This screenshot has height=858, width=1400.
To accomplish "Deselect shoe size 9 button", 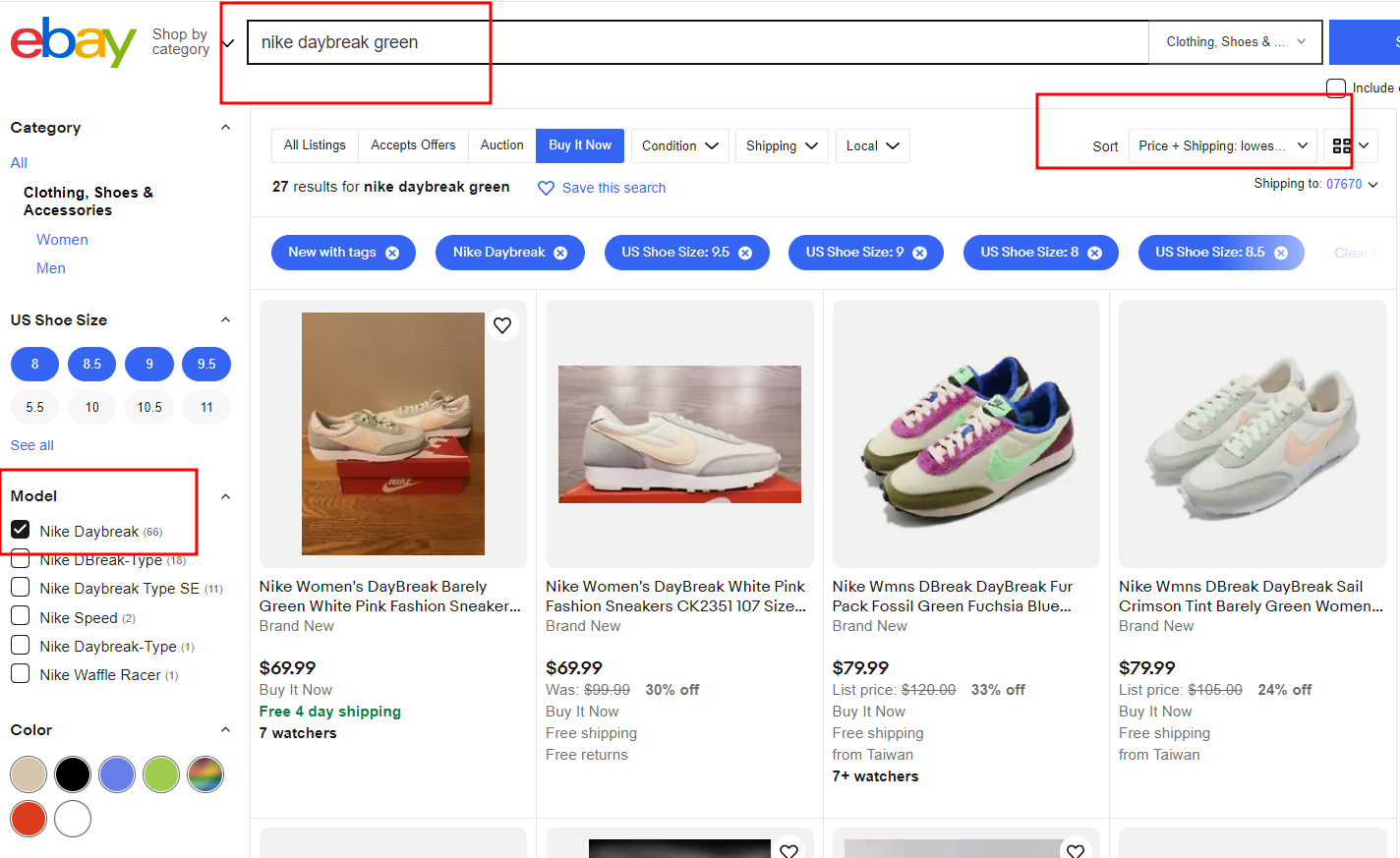I will point(149,364).
